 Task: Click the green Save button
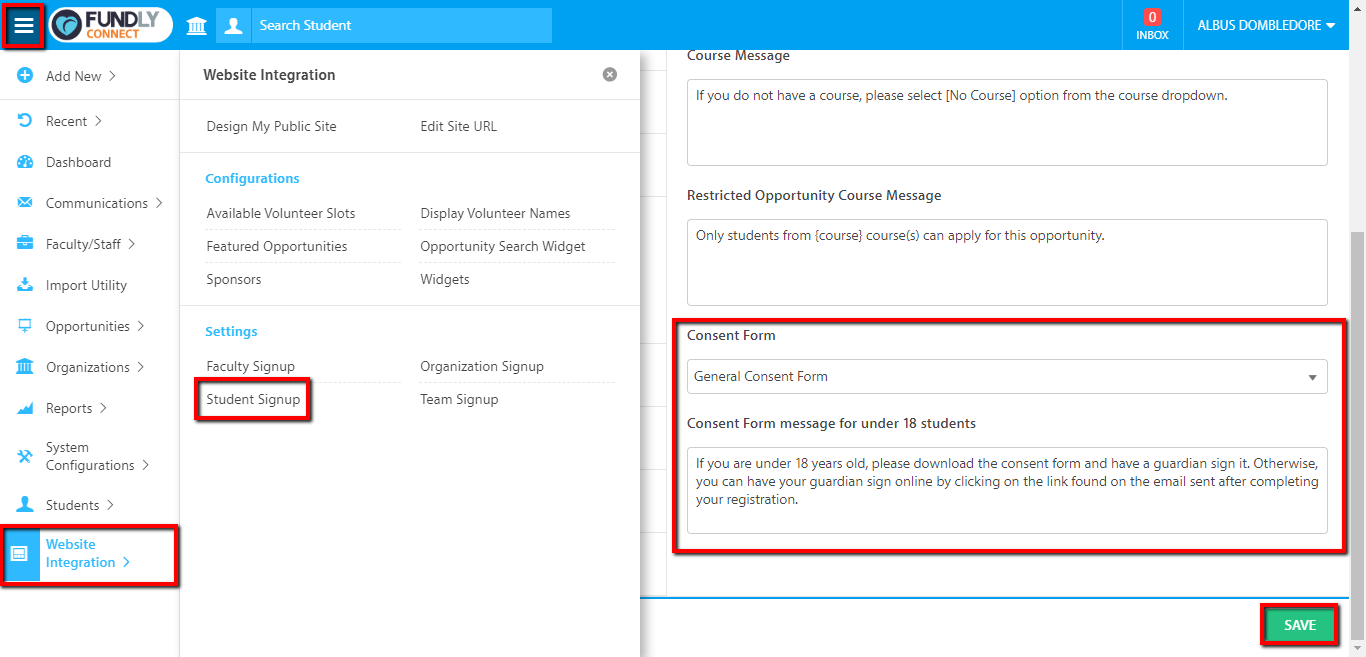[1300, 625]
